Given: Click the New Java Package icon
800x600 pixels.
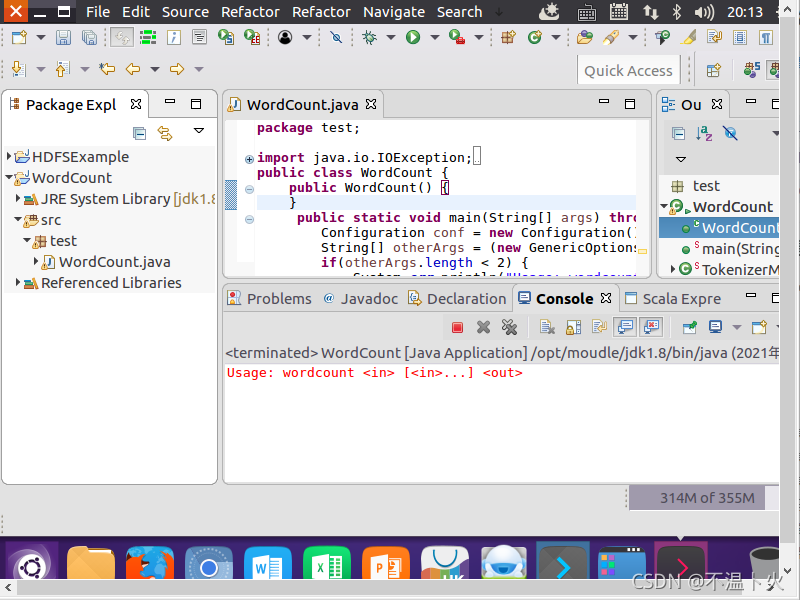Looking at the screenshot, I should point(508,37).
